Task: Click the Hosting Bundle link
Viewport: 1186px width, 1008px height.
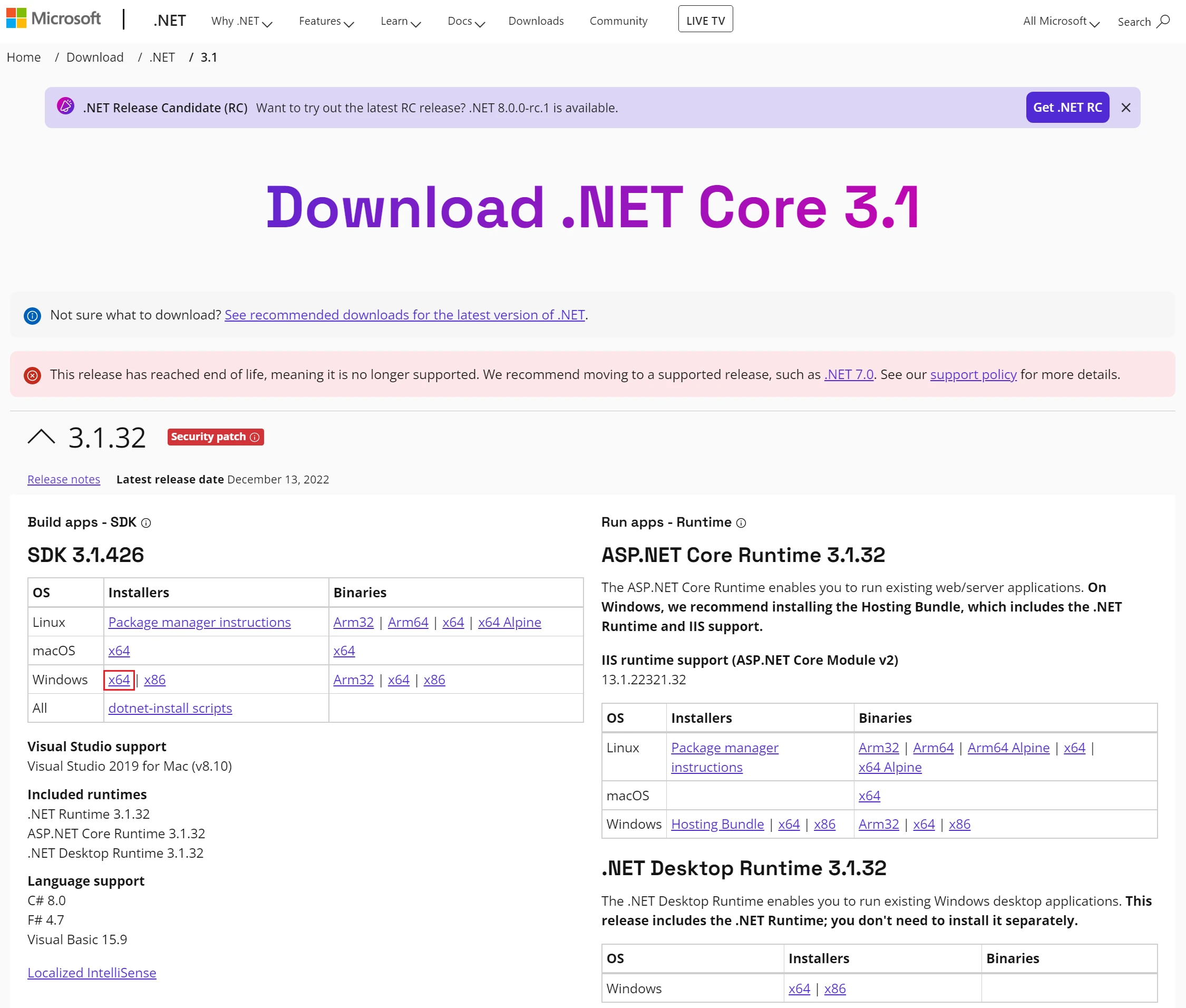Action: (717, 824)
